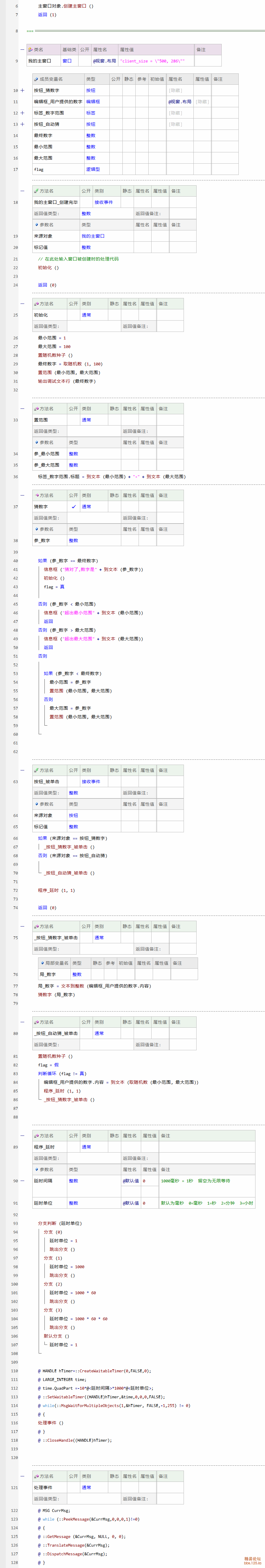Click method icon above 处理事件 row
Screen dimensions: 265x1568
coord(36,1476)
